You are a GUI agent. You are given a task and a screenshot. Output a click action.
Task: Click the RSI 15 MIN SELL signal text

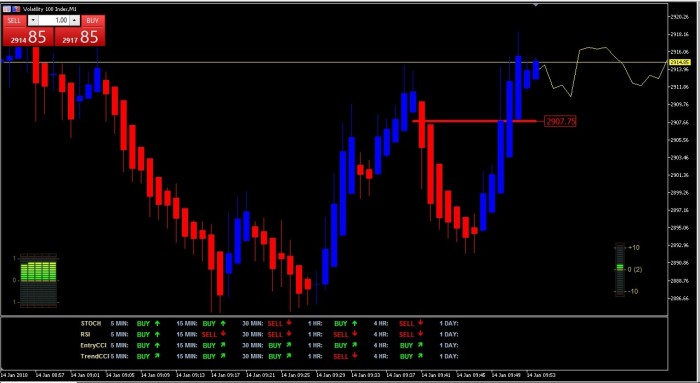coord(209,334)
